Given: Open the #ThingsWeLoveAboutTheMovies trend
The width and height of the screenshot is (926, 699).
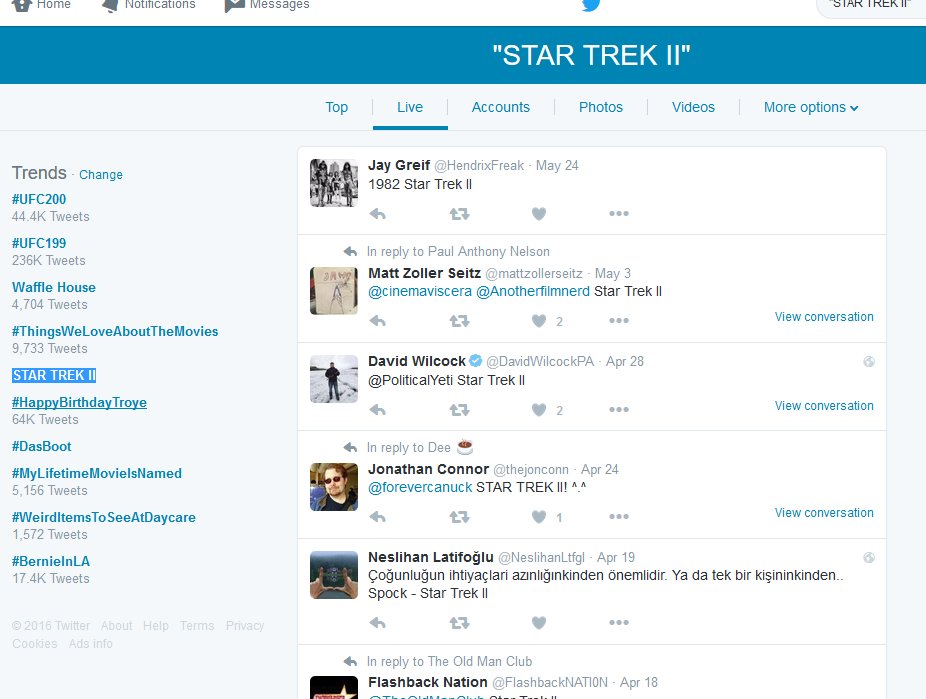Looking at the screenshot, I should tap(115, 332).
